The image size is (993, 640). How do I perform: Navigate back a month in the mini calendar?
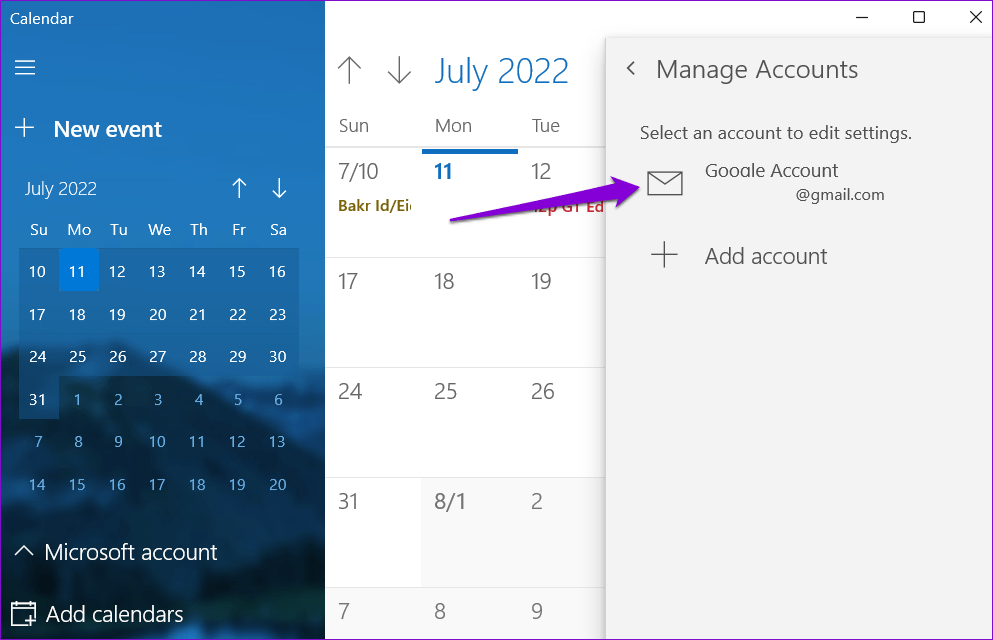pos(239,188)
